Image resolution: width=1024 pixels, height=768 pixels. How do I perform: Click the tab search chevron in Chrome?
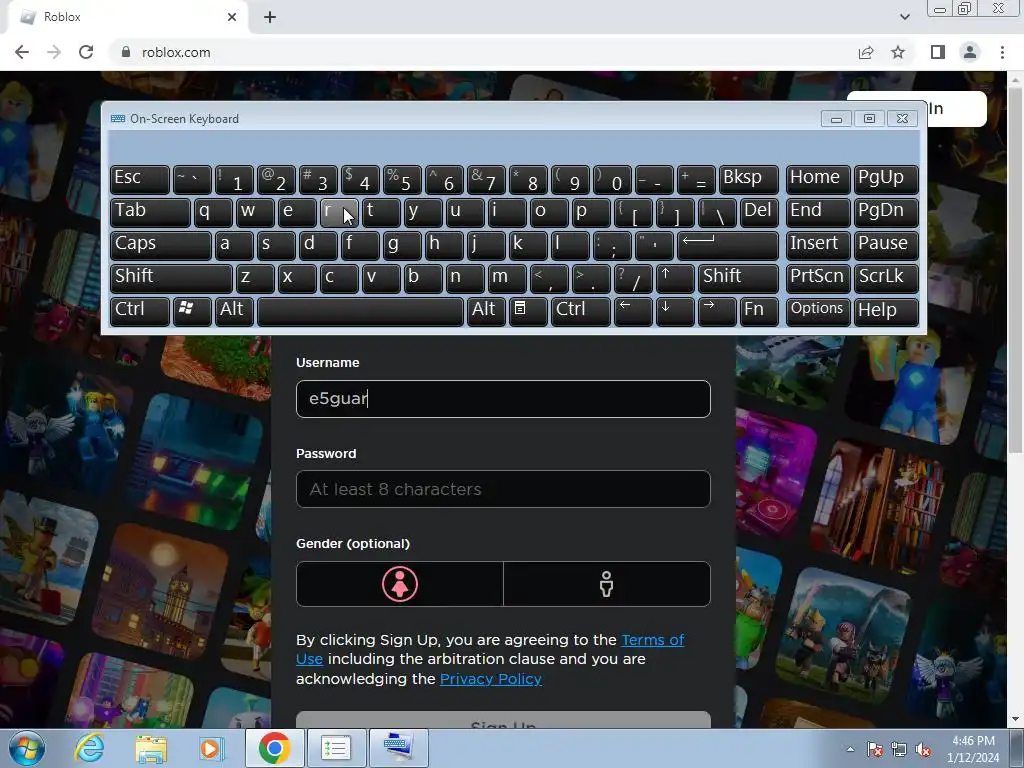click(x=904, y=17)
